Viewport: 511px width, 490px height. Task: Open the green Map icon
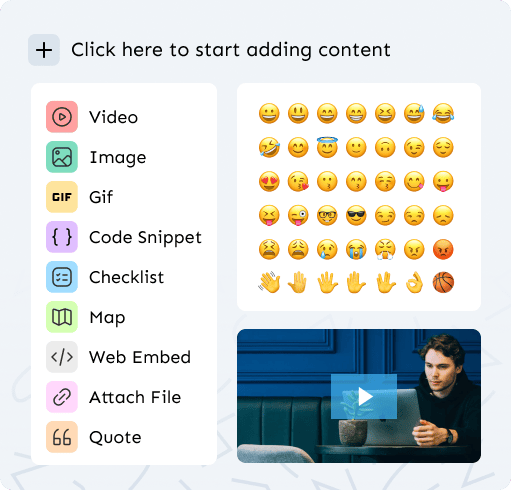62,317
